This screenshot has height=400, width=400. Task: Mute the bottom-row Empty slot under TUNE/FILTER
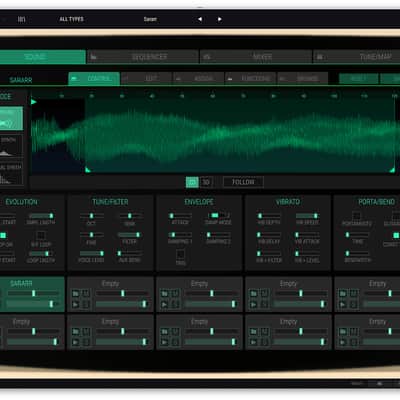[x=86, y=332]
